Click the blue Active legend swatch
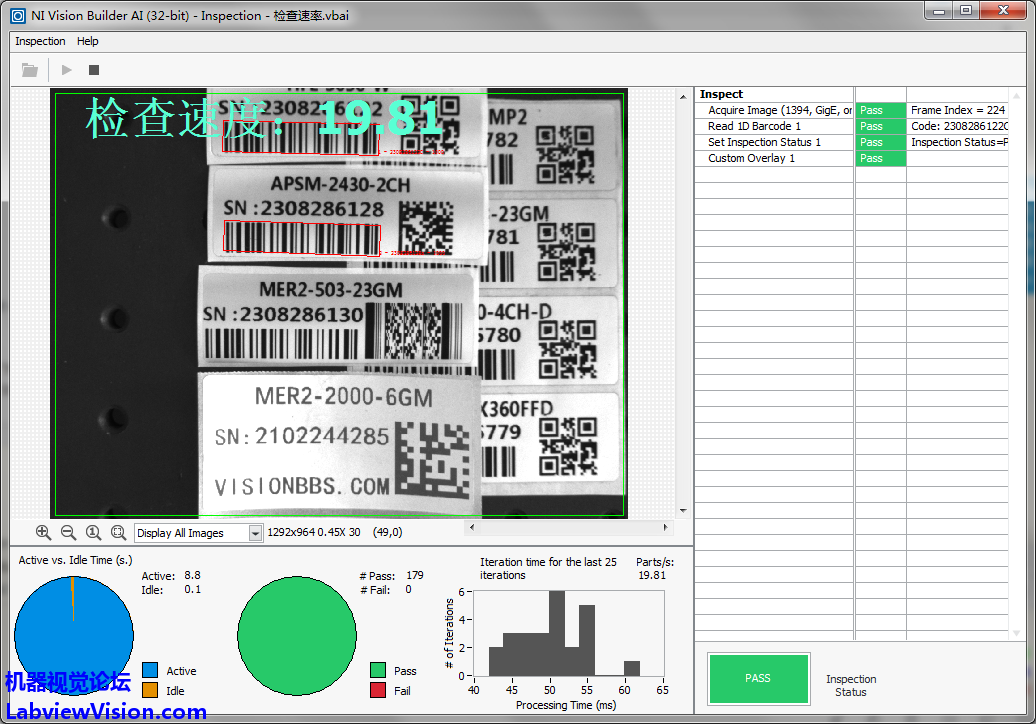 [x=150, y=671]
